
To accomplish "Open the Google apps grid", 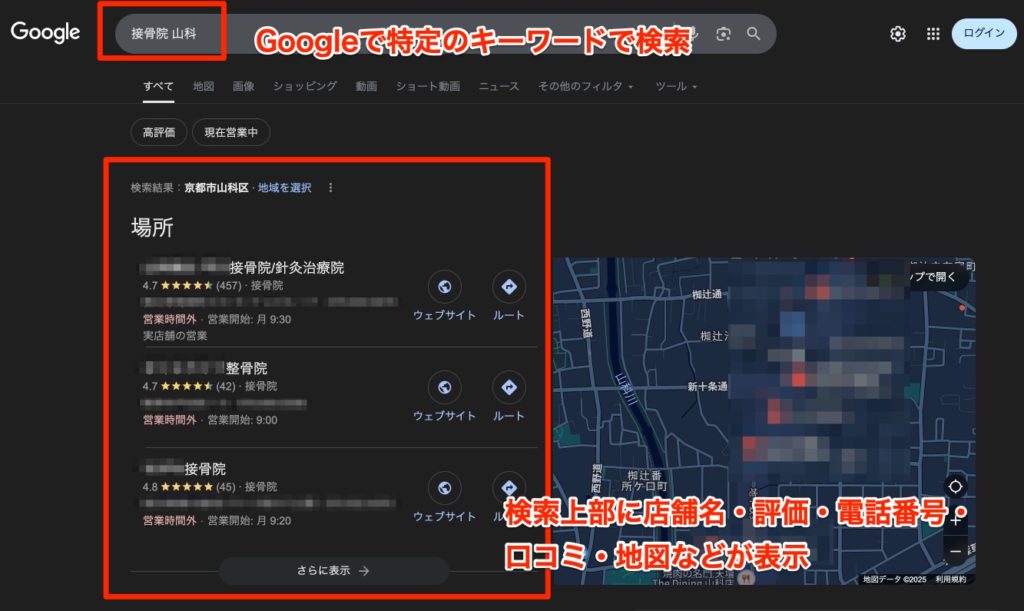I will [x=933, y=34].
